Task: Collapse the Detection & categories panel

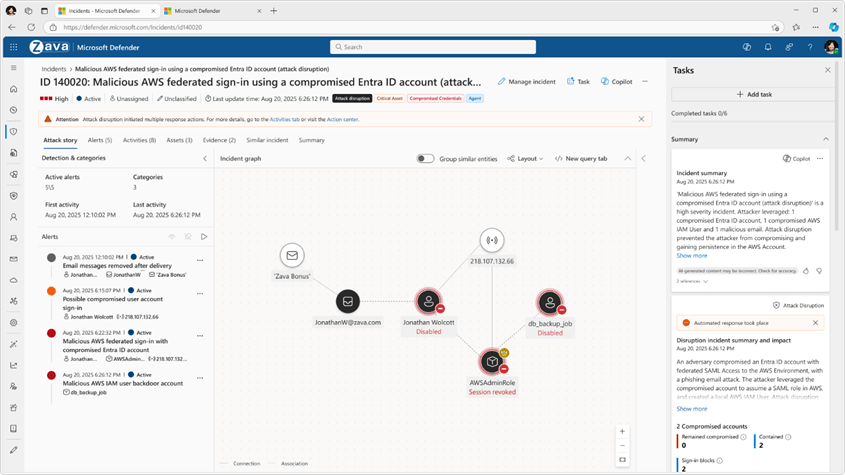Action: click(205, 158)
